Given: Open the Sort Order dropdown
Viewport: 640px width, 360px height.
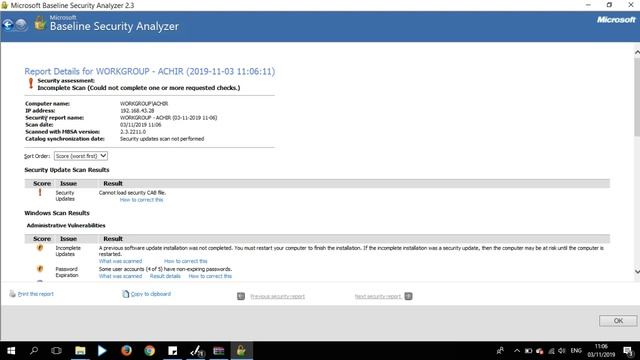Looking at the screenshot, I should pos(81,156).
